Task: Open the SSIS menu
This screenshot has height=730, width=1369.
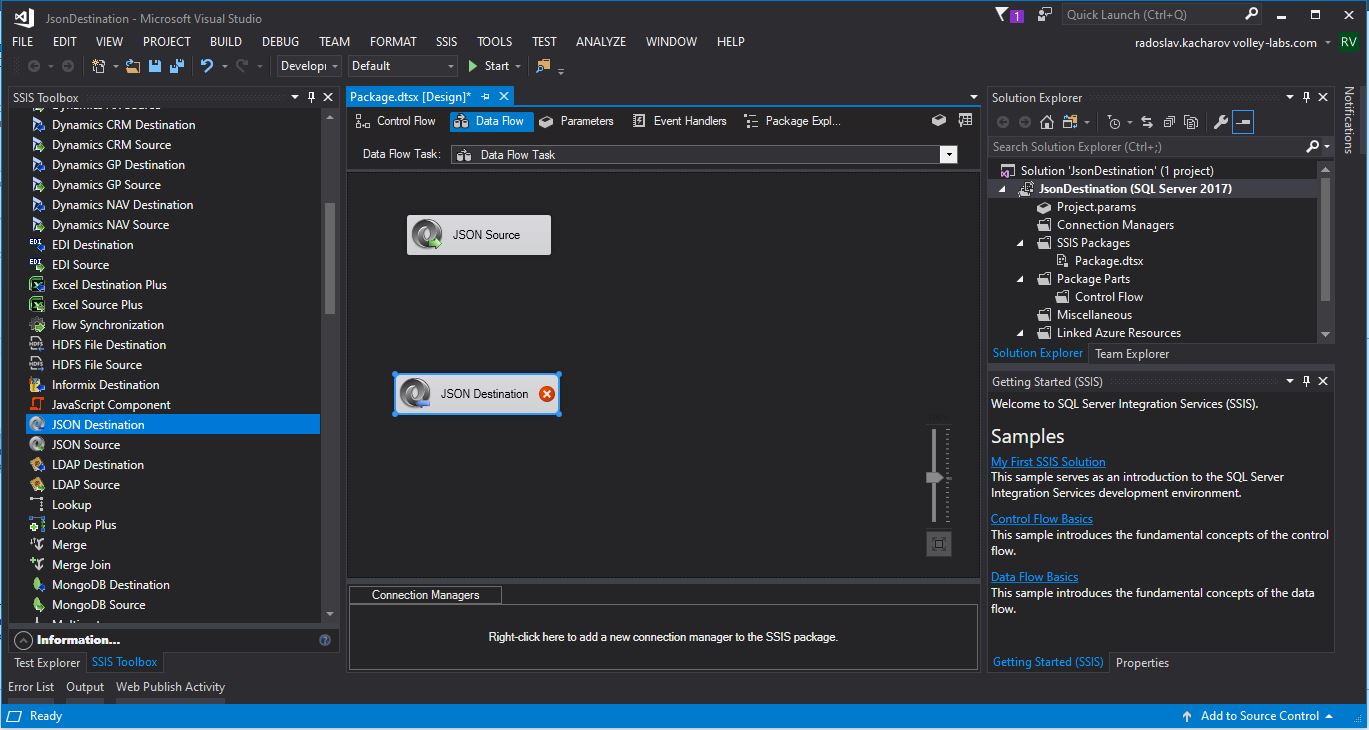Action: point(446,42)
